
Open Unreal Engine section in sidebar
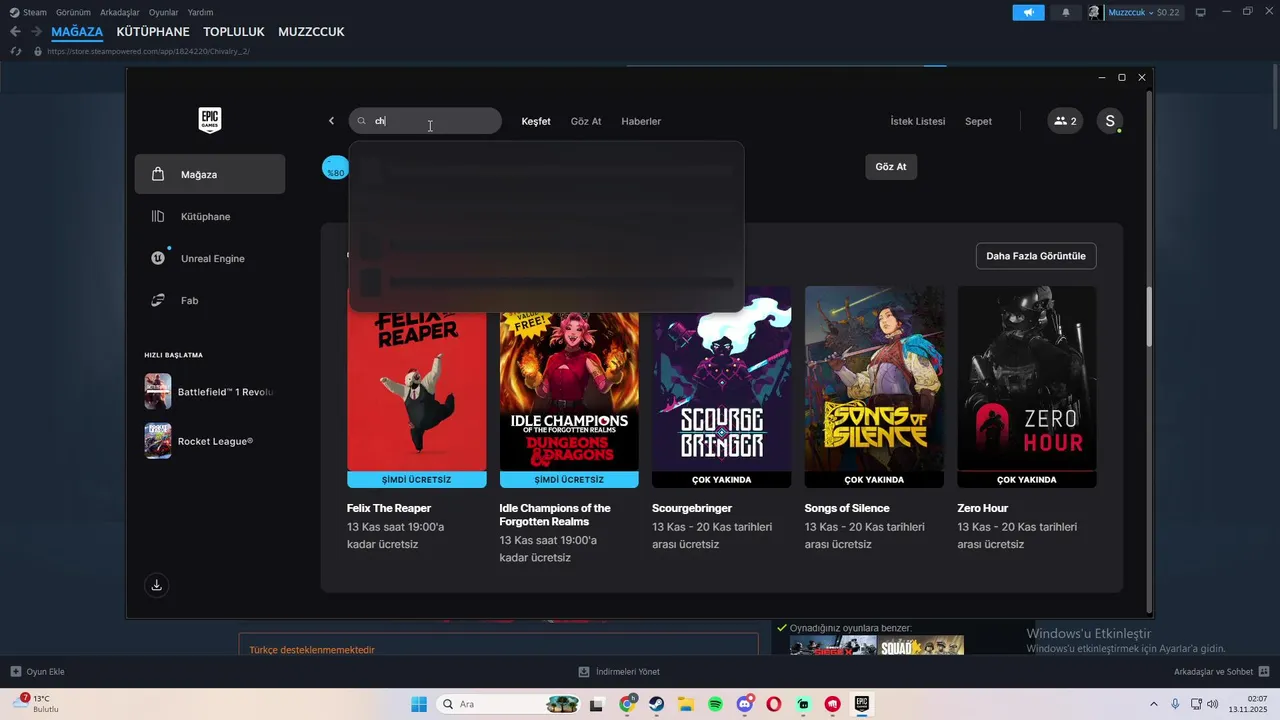(210, 258)
